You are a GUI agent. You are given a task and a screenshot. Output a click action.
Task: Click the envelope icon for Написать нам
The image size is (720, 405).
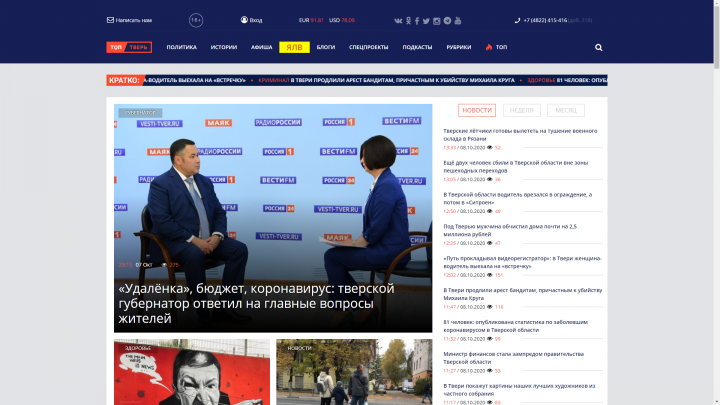pos(110,20)
